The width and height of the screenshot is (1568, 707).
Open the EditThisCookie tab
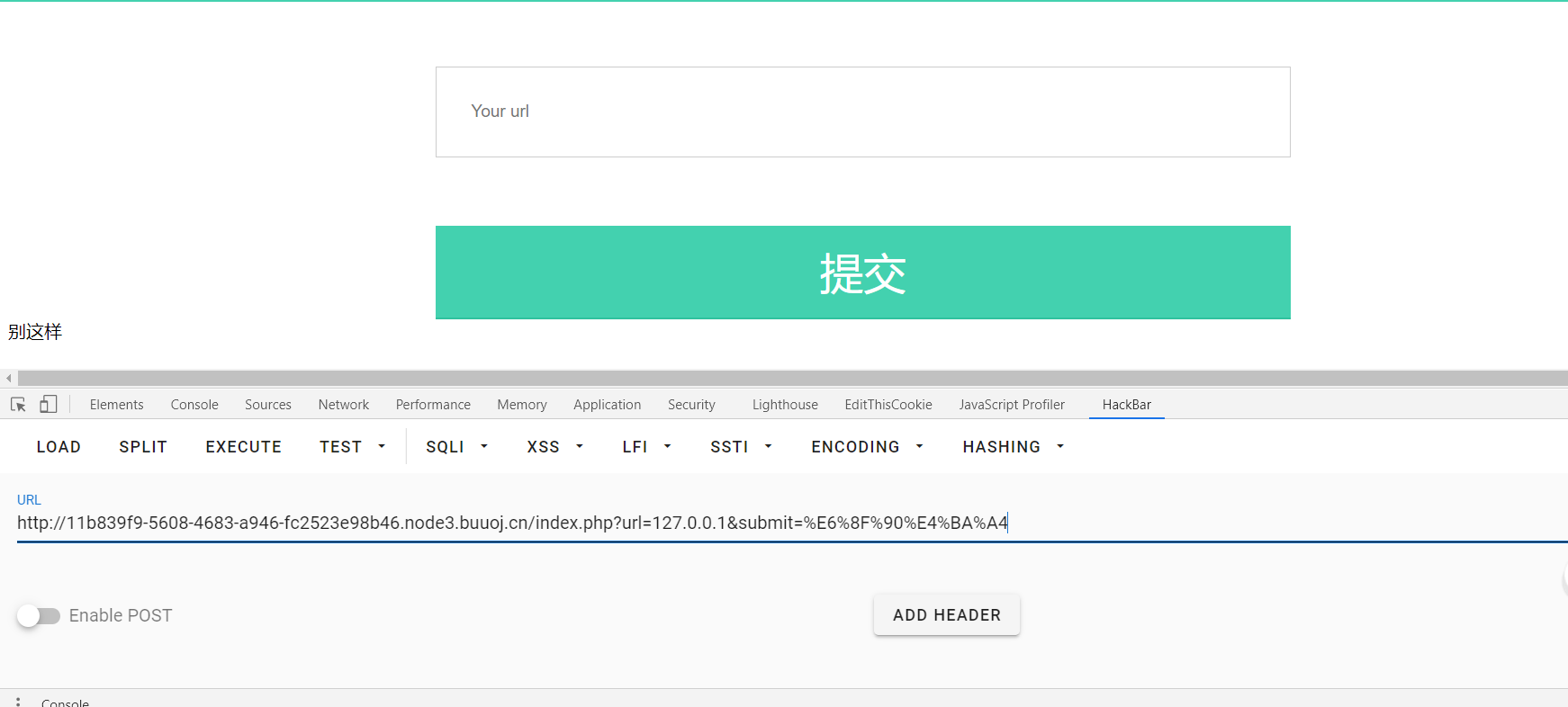point(888,405)
